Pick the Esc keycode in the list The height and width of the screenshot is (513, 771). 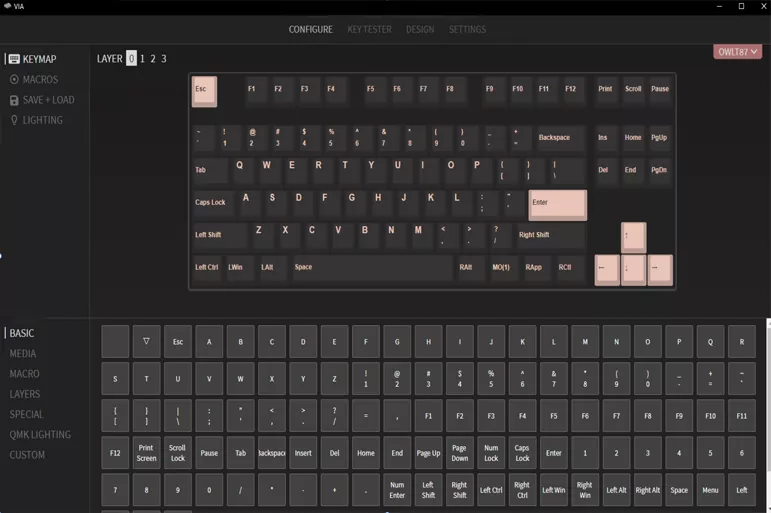click(x=178, y=341)
